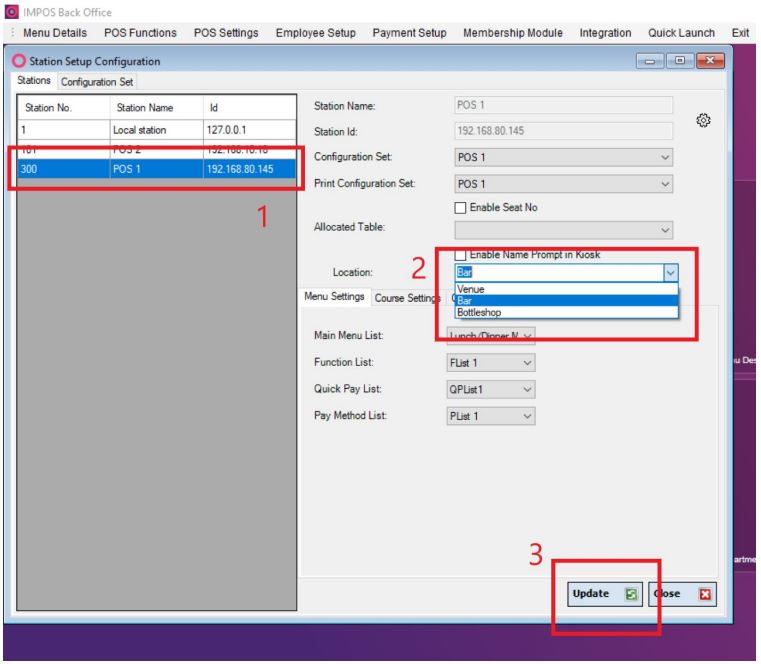Open the Membership Module menu
761x664 pixels.
click(512, 33)
